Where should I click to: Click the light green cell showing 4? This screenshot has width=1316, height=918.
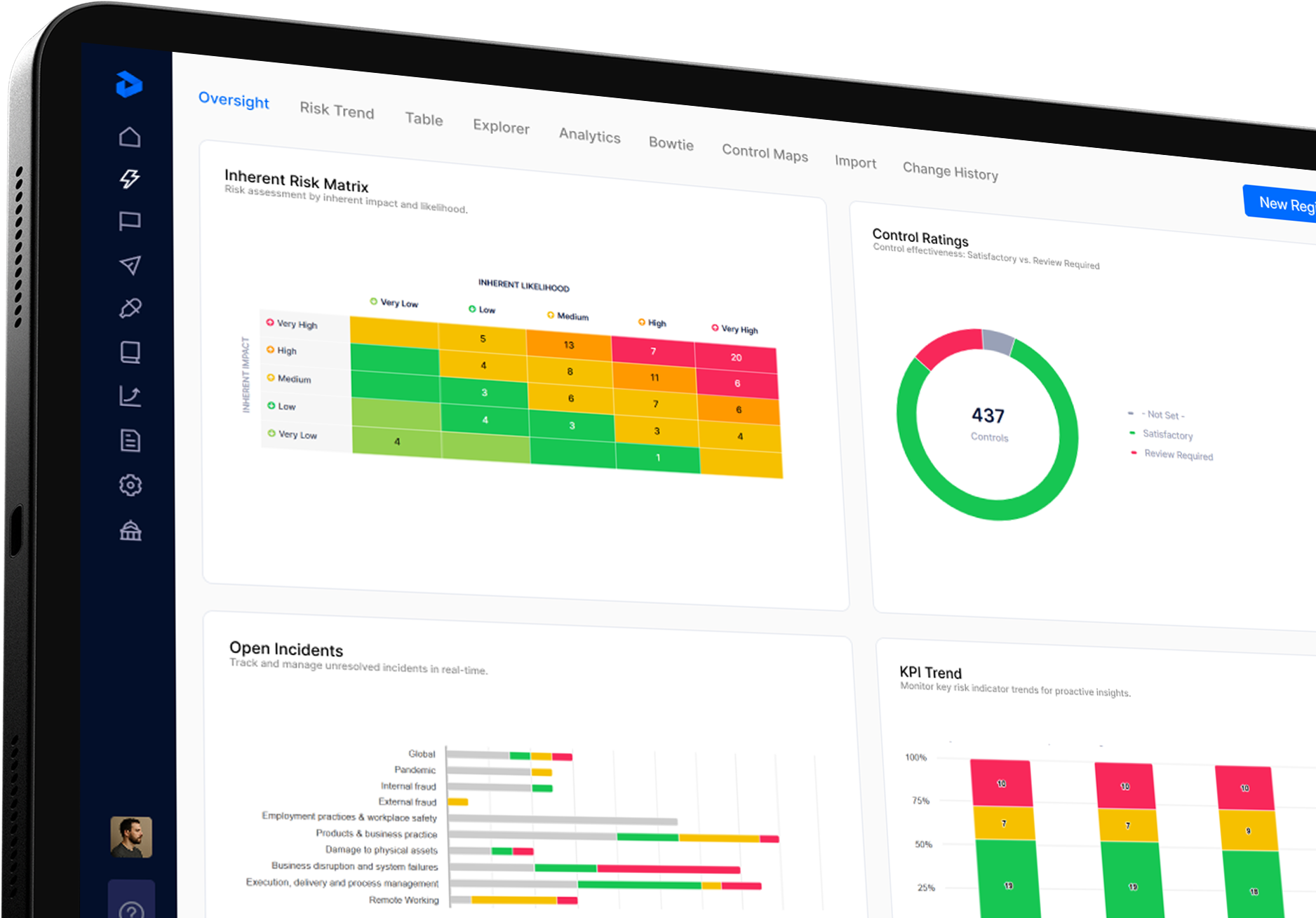(x=397, y=441)
